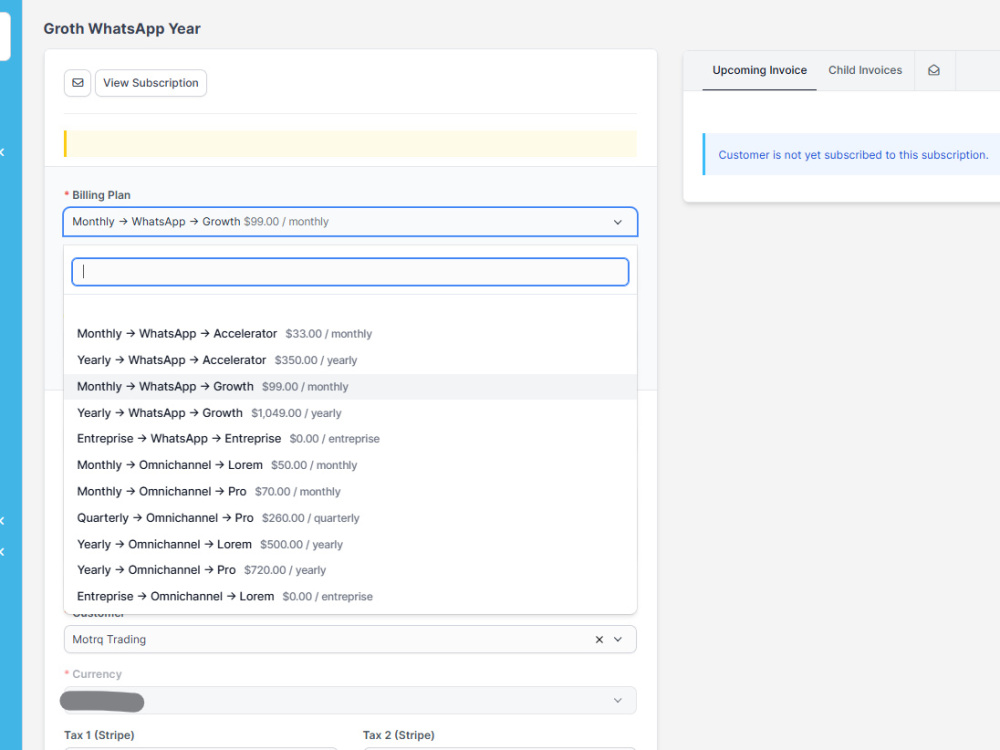Select Monthly Omnichannel Pro $70.00 plan
Viewport: 1000px width, 750px height.
tap(350, 492)
